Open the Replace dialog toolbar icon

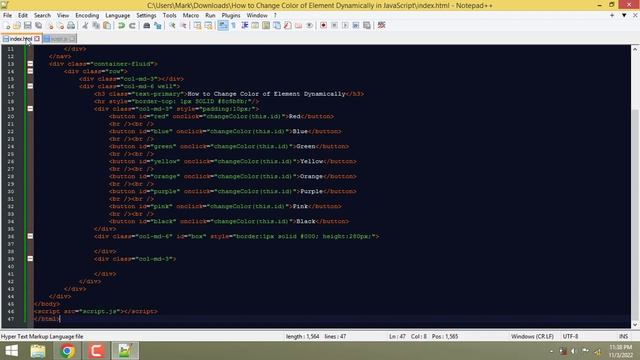click(158, 25)
